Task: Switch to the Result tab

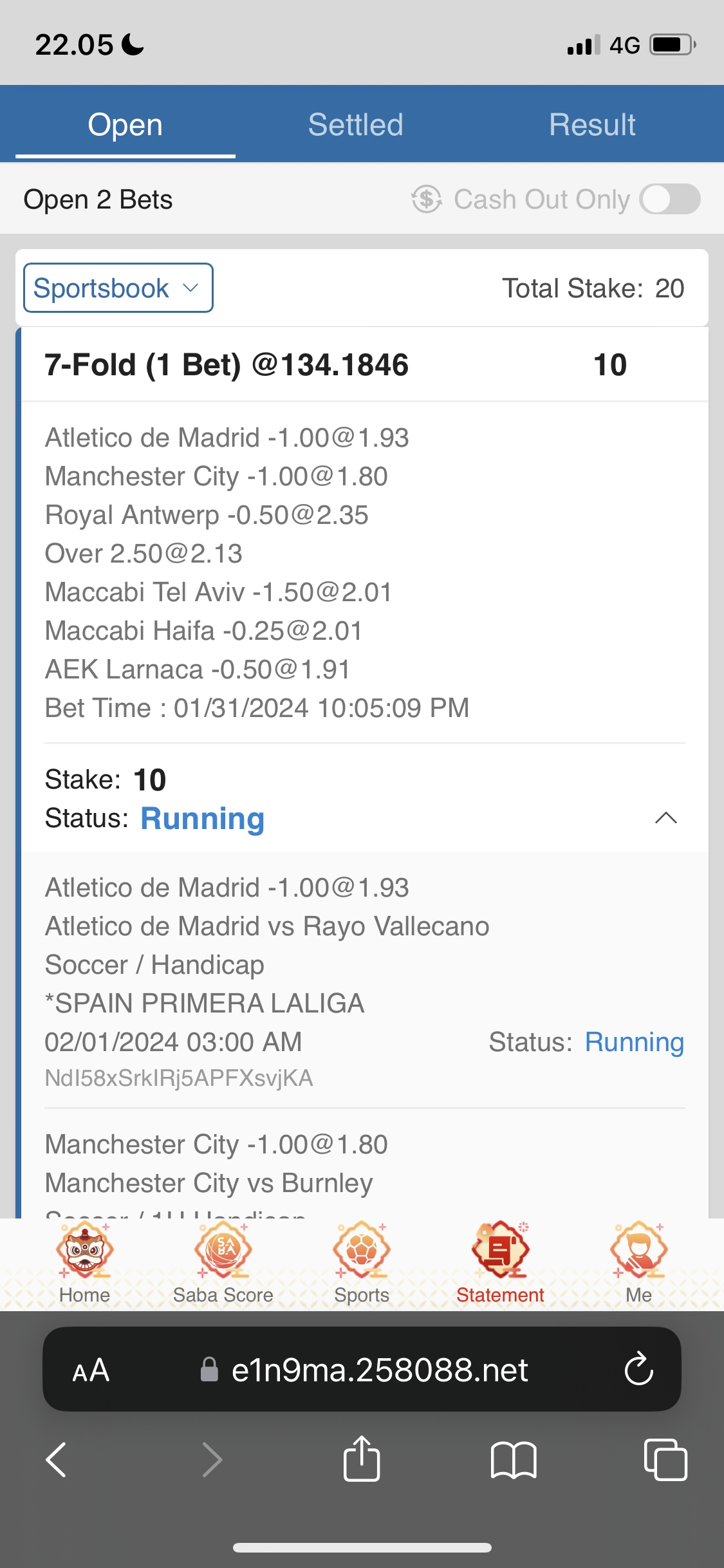Action: [x=592, y=125]
